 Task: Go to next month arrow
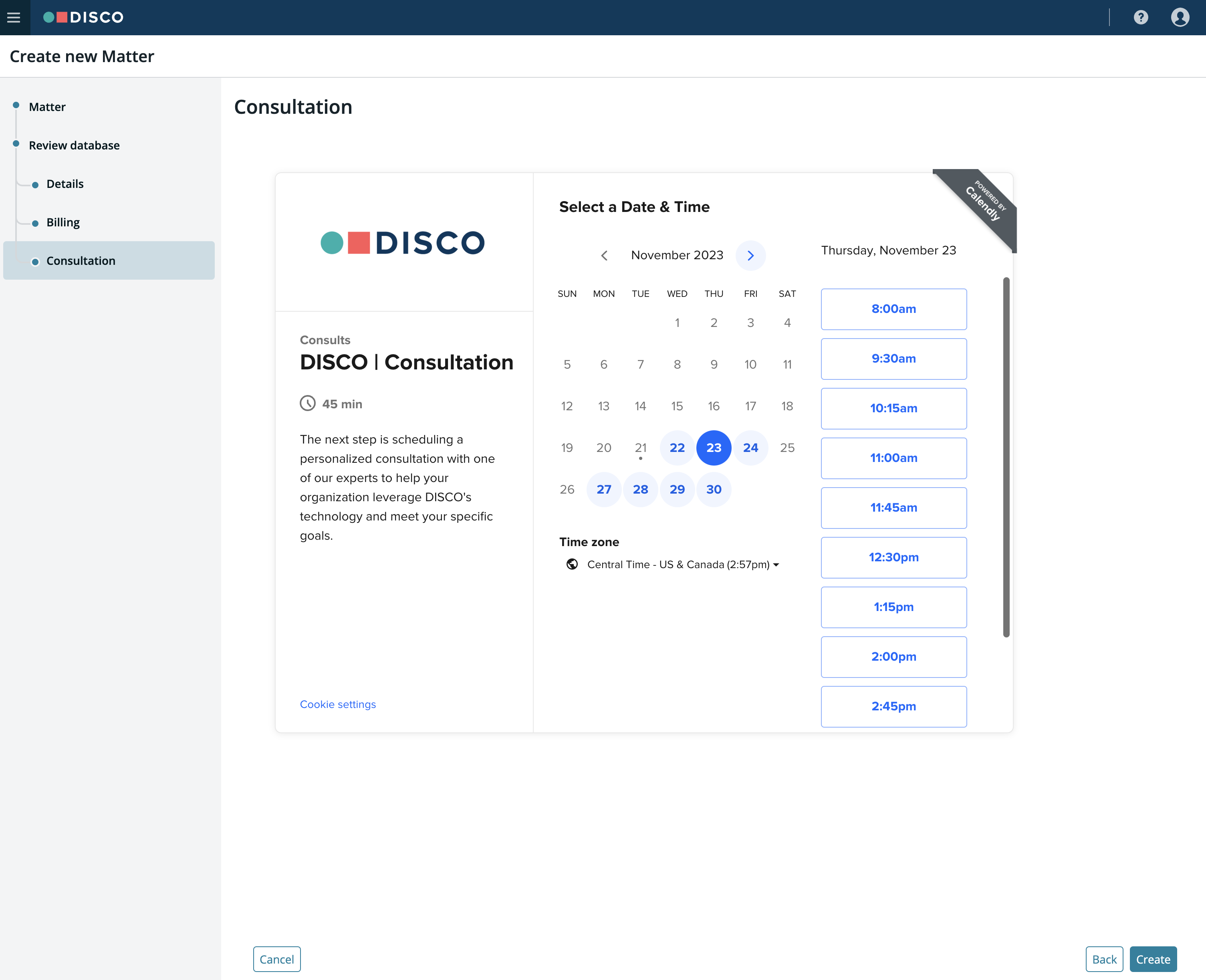coord(750,256)
